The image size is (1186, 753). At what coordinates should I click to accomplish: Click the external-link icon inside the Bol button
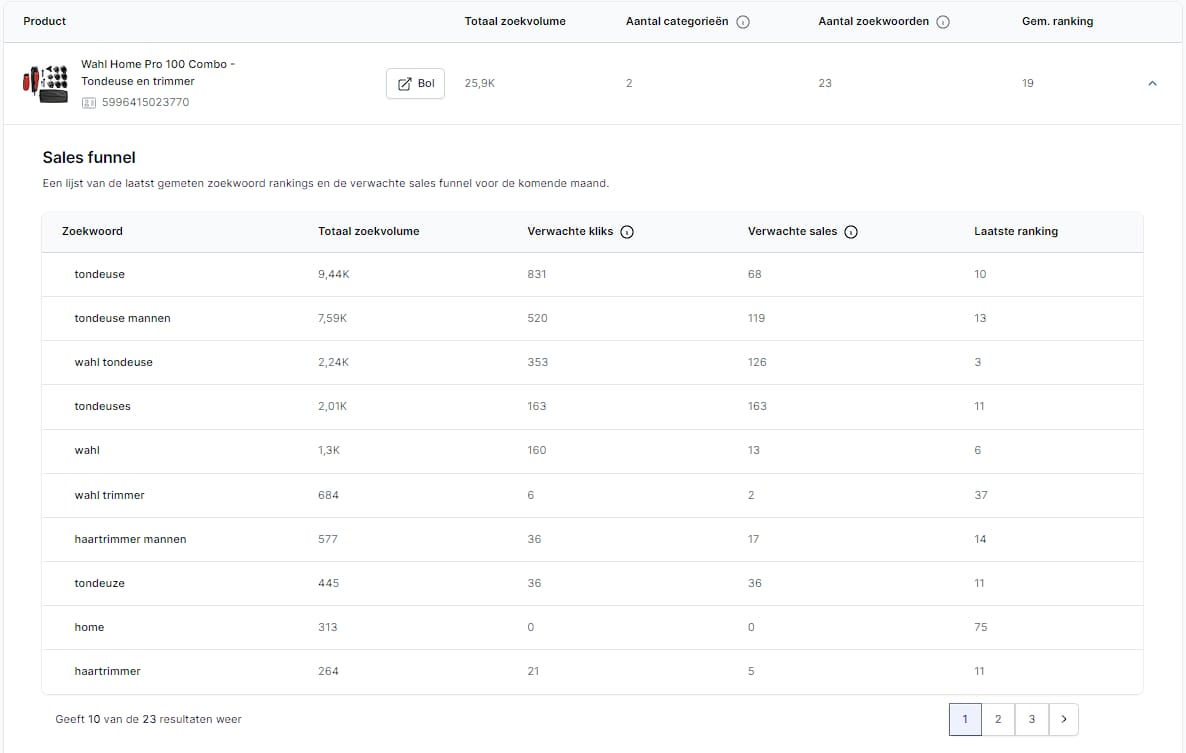coord(404,84)
